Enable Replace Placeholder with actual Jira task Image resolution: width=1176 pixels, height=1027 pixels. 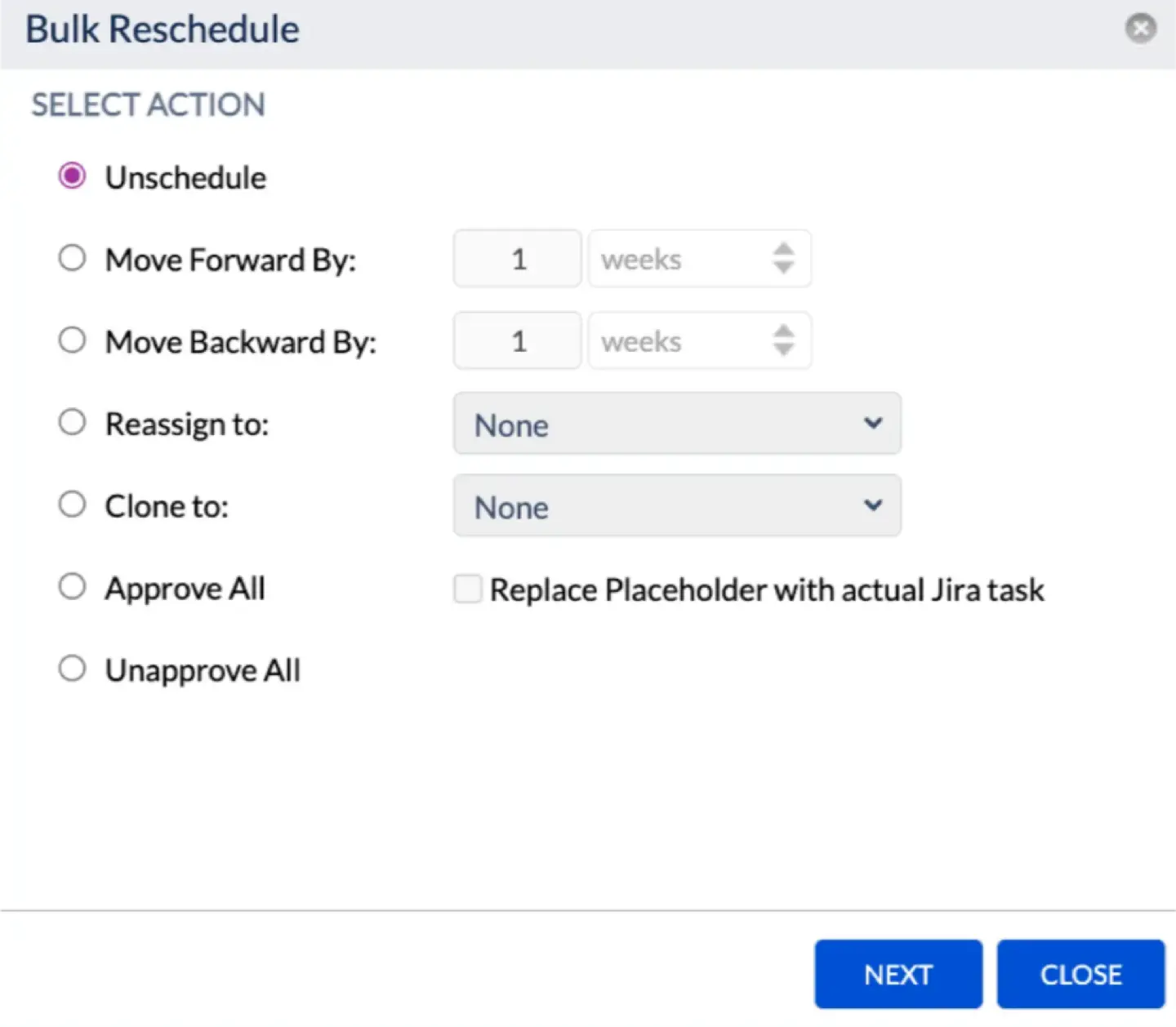tap(467, 589)
